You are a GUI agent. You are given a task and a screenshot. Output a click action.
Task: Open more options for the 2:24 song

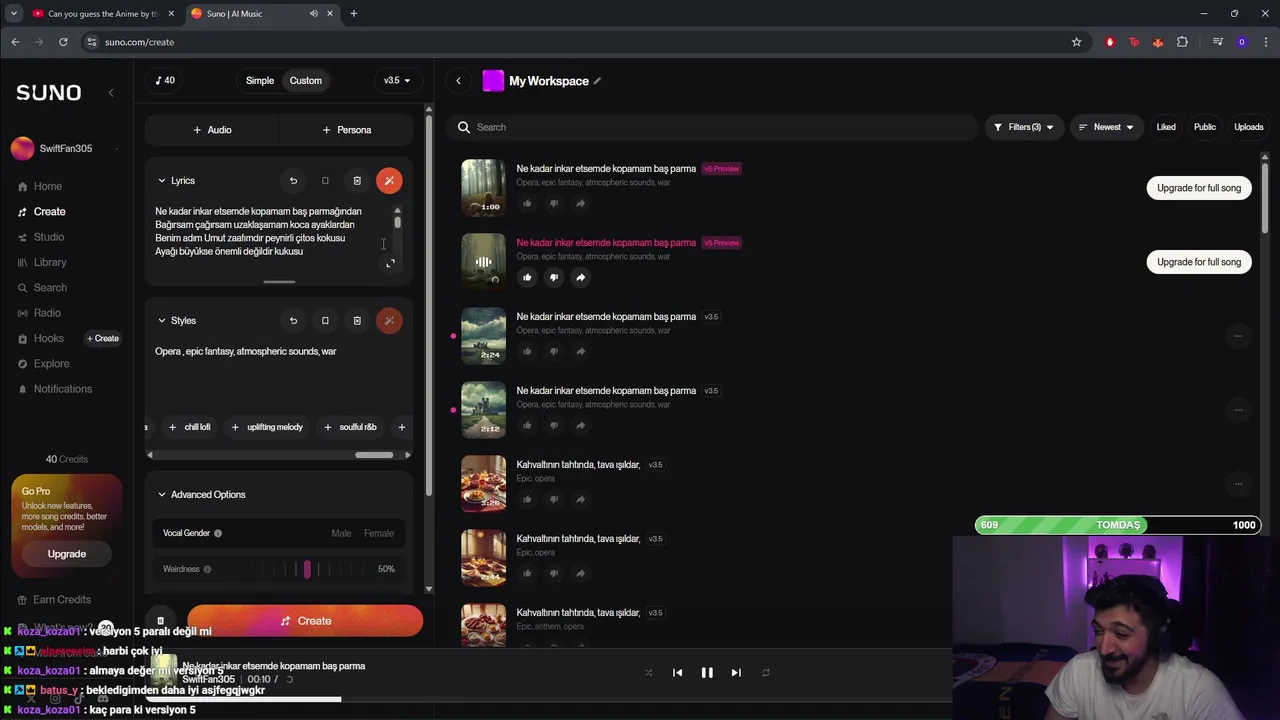click(x=1238, y=336)
